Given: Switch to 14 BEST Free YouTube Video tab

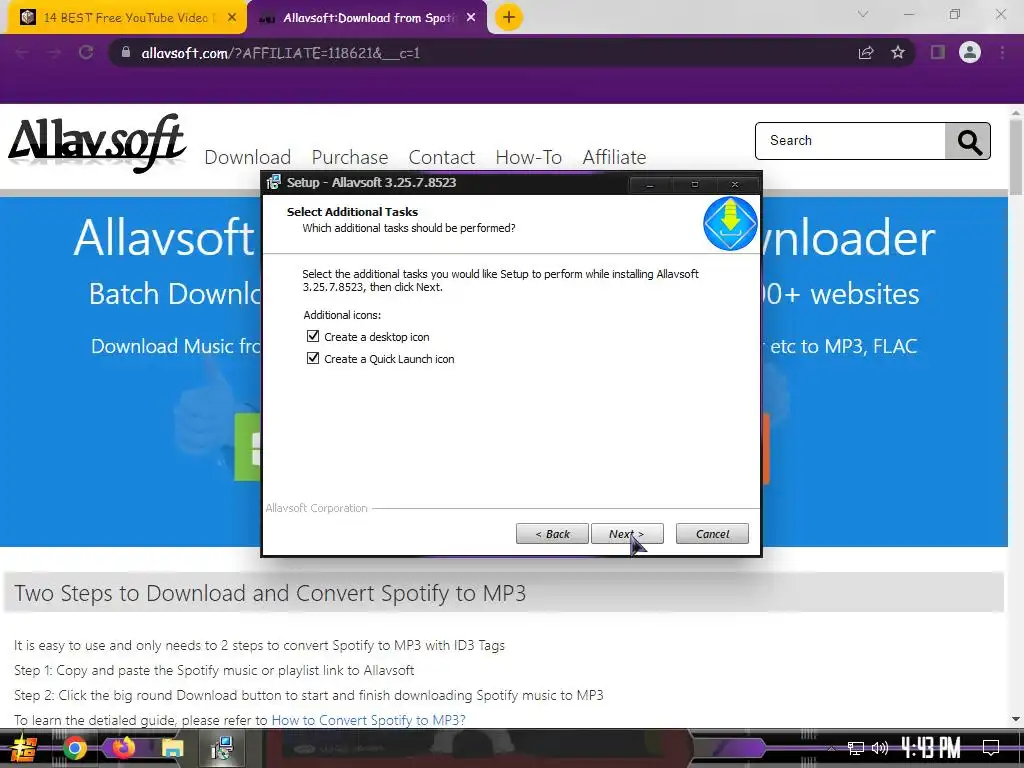Looking at the screenshot, I should (125, 18).
